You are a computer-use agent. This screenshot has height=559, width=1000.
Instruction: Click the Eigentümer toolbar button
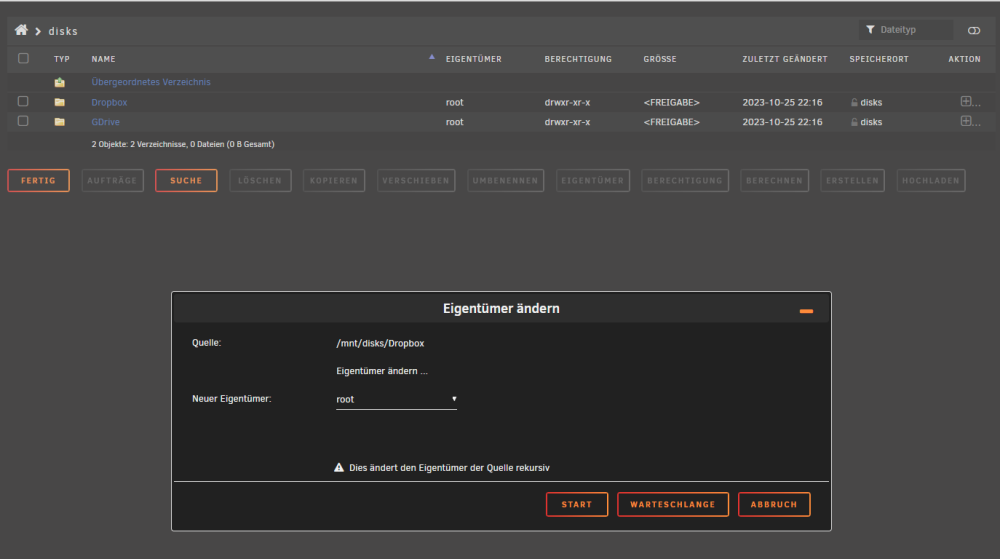coord(592,180)
